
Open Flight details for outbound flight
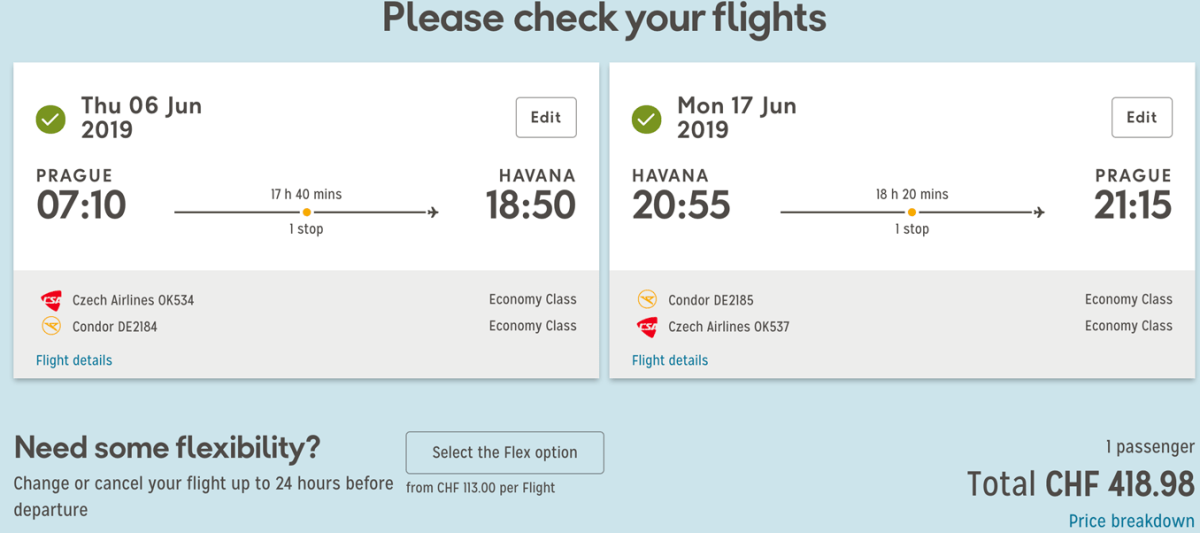point(74,360)
